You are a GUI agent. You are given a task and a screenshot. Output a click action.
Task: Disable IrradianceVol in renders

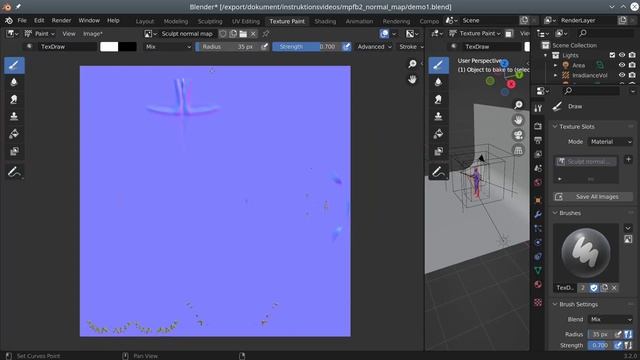[632, 76]
